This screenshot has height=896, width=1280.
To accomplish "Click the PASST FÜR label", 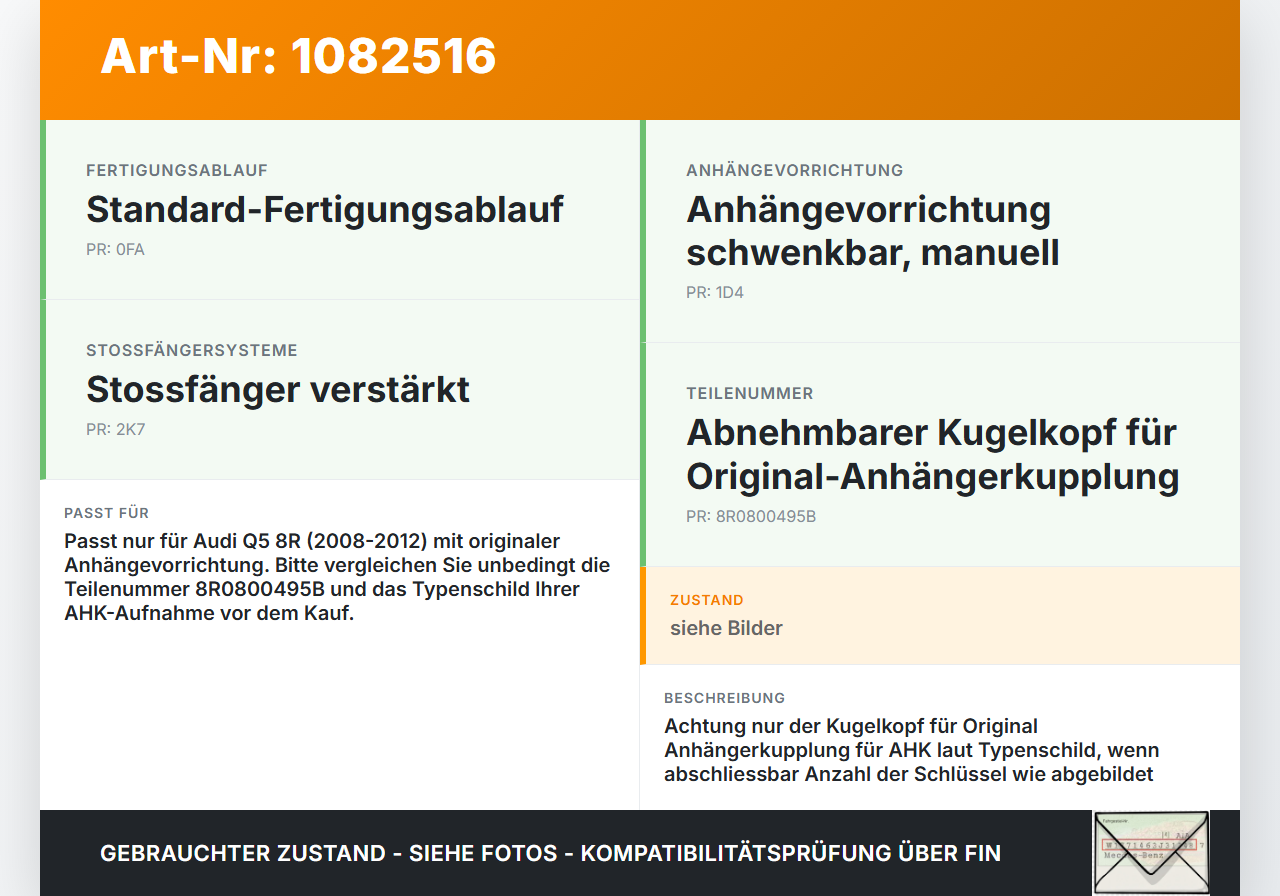I will tap(106, 513).
